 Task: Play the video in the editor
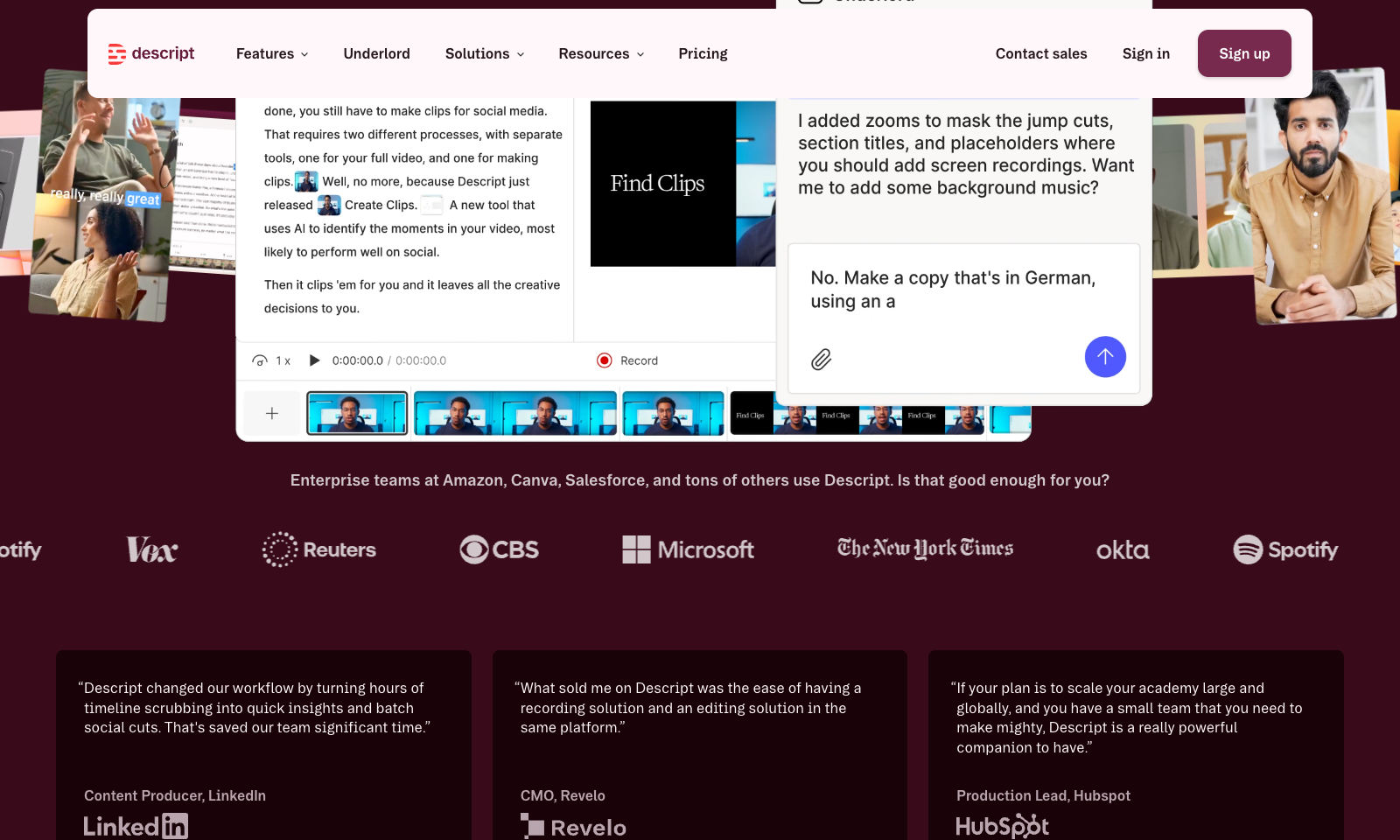click(x=314, y=360)
